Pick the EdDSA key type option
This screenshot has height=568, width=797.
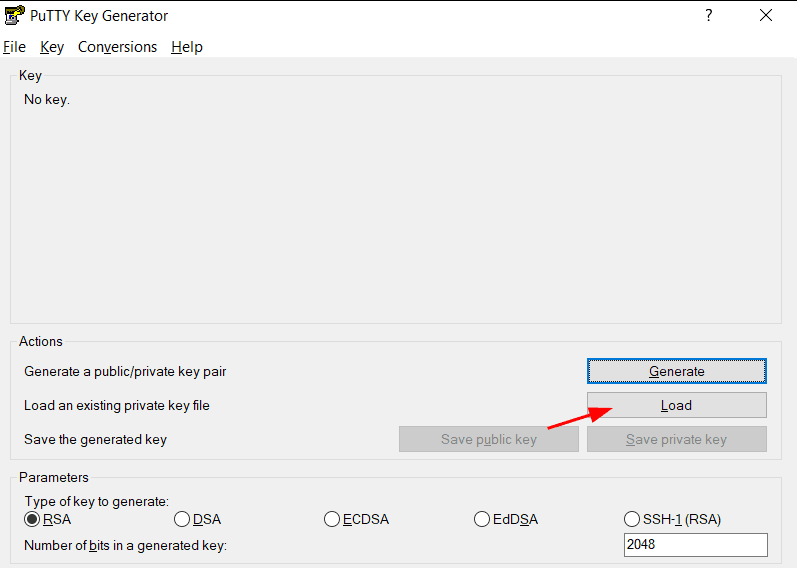(x=482, y=519)
